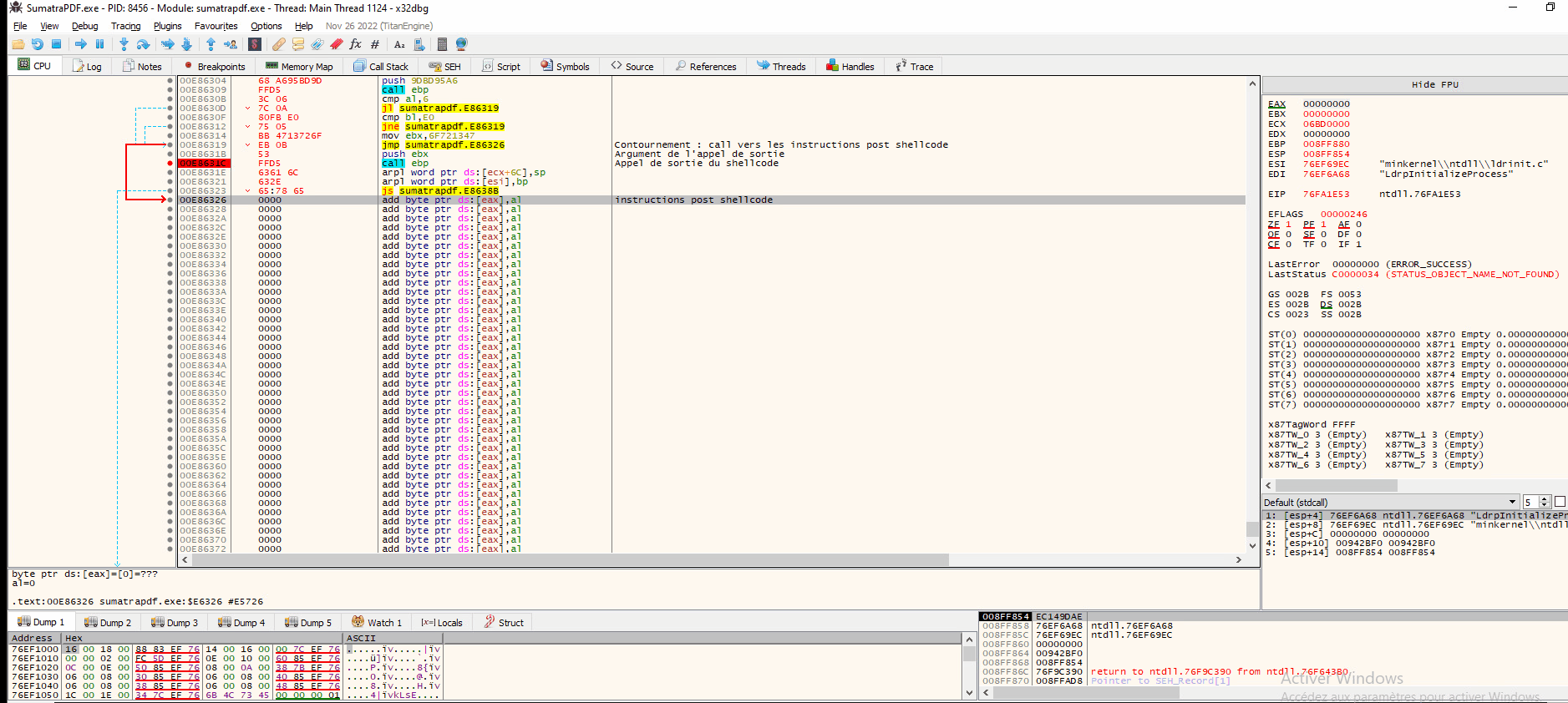This screenshot has height=703, width=1568.
Task: Tick the unlock checkbox beside argument count
Action: (1560, 502)
